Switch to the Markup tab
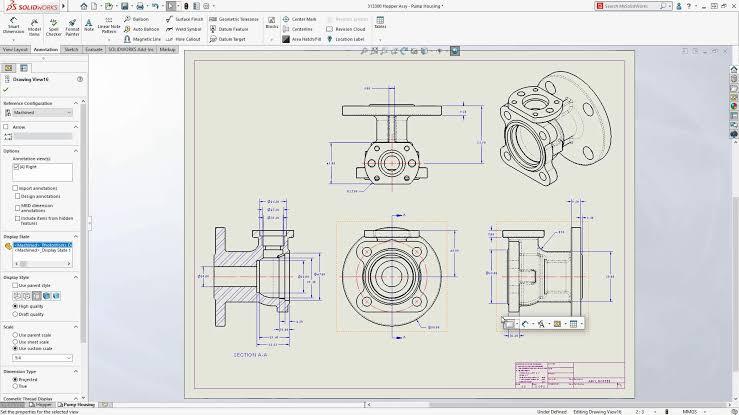Image resolution: width=739 pixels, height=415 pixels. (167, 49)
